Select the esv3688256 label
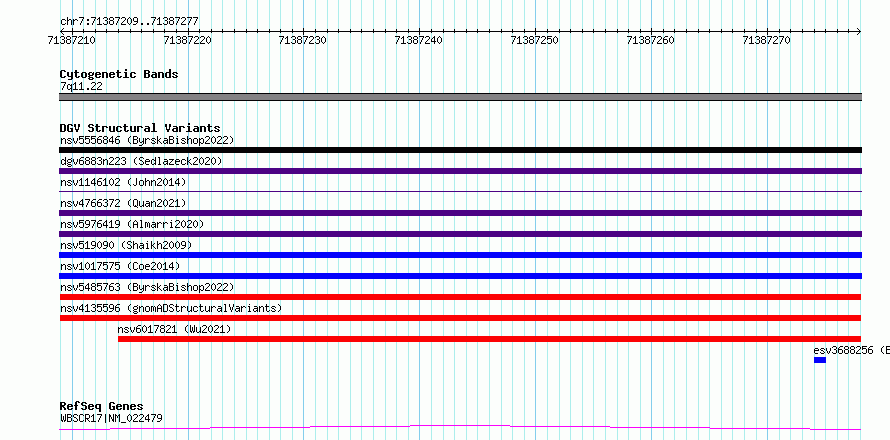Viewport: 890px width, 440px height. pyautogui.click(x=851, y=350)
